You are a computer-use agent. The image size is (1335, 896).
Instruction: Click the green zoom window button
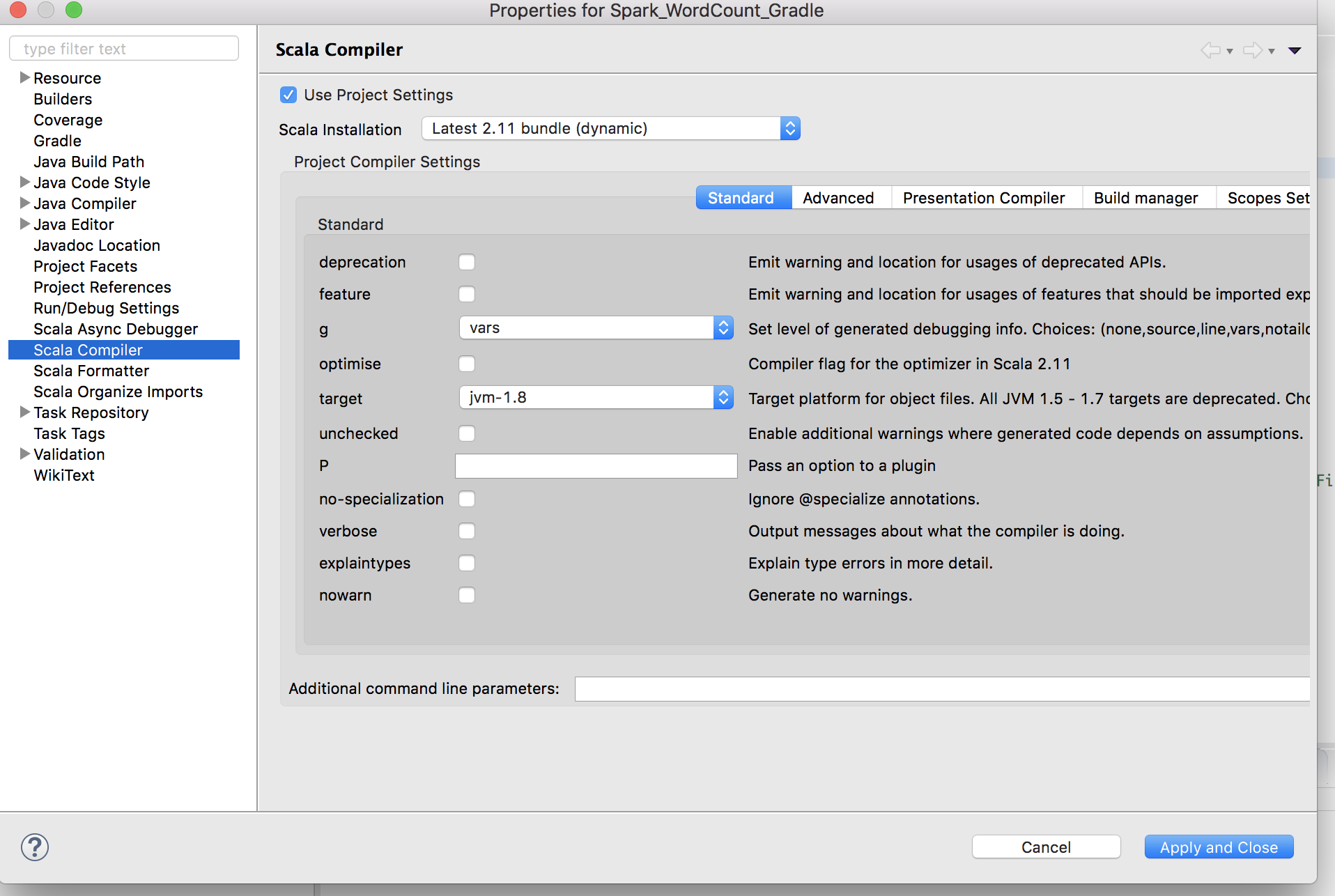click(x=74, y=9)
